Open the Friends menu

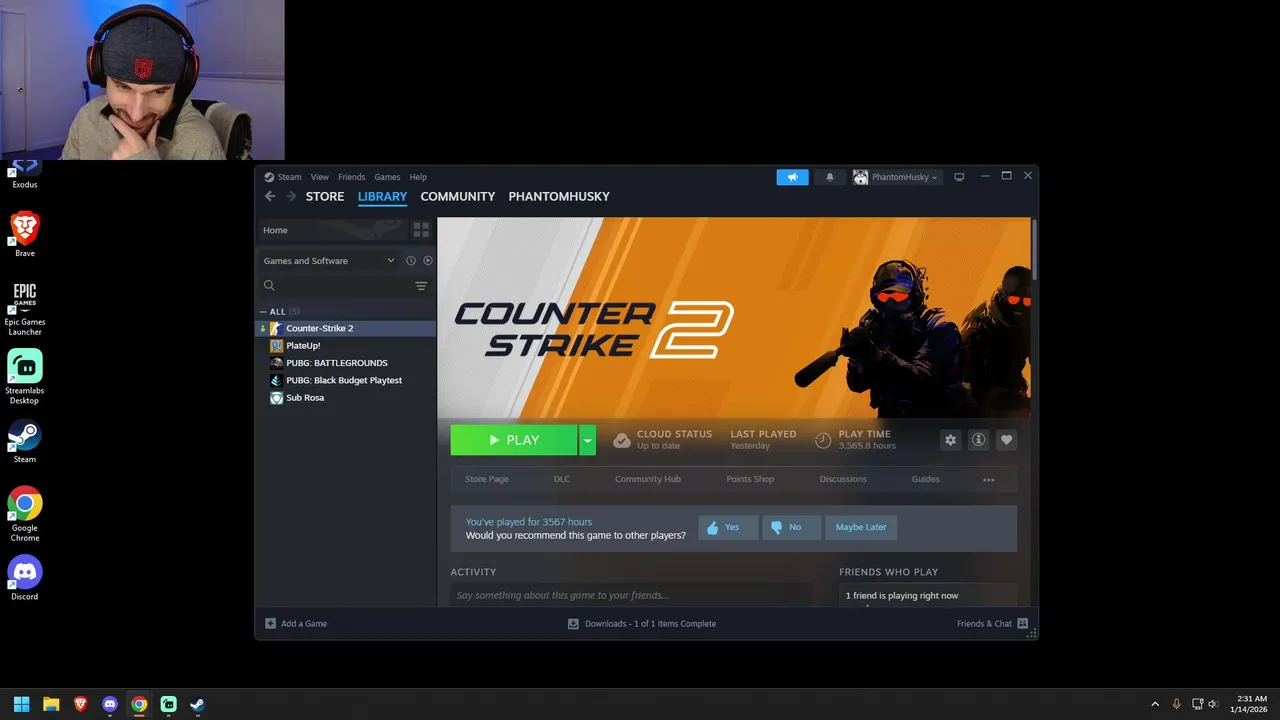pyautogui.click(x=352, y=177)
